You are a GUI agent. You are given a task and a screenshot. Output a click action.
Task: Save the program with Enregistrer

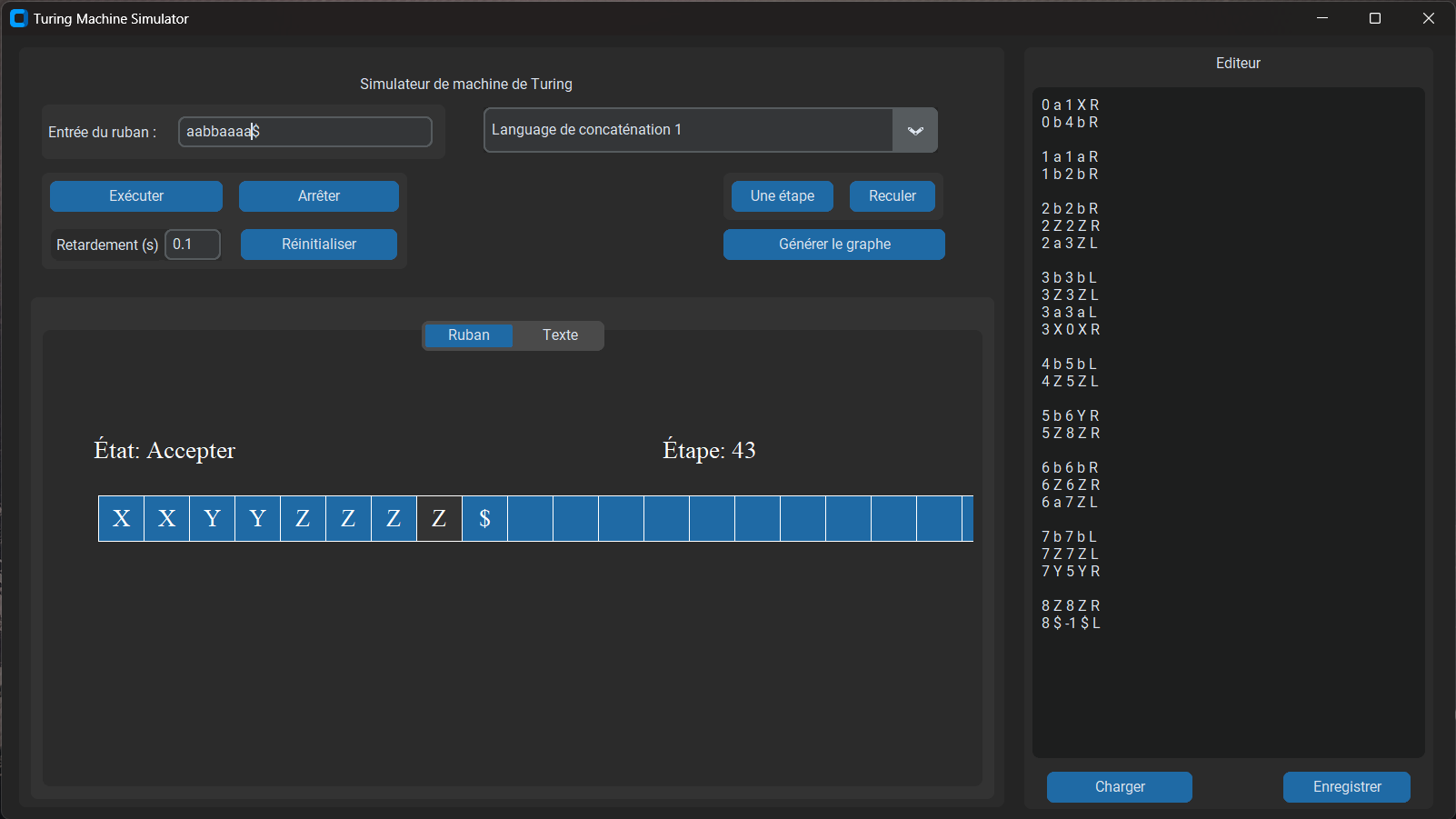coord(1347,787)
